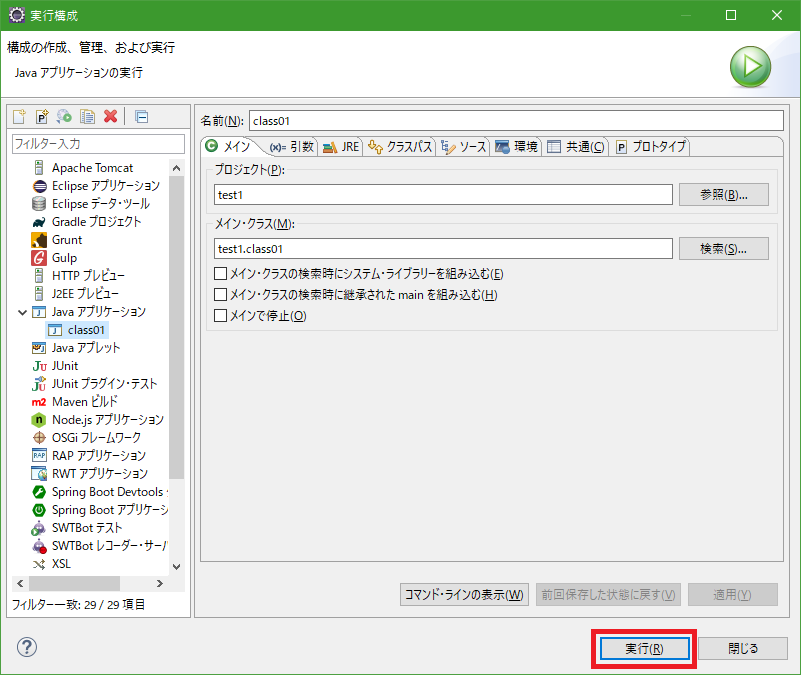
Task: Enable システム・ライブラリーを組み込む checkbox
Action: (221, 274)
